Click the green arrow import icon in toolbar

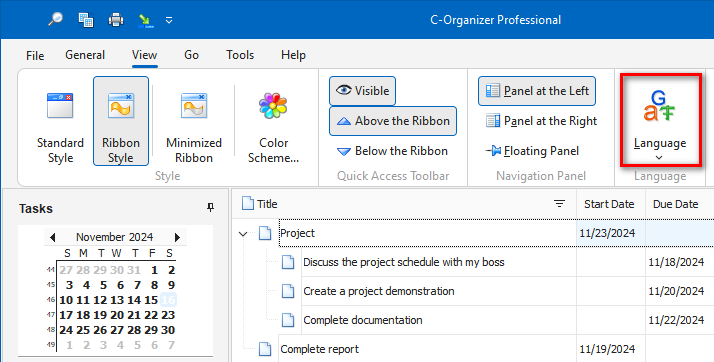pyautogui.click(x=146, y=20)
